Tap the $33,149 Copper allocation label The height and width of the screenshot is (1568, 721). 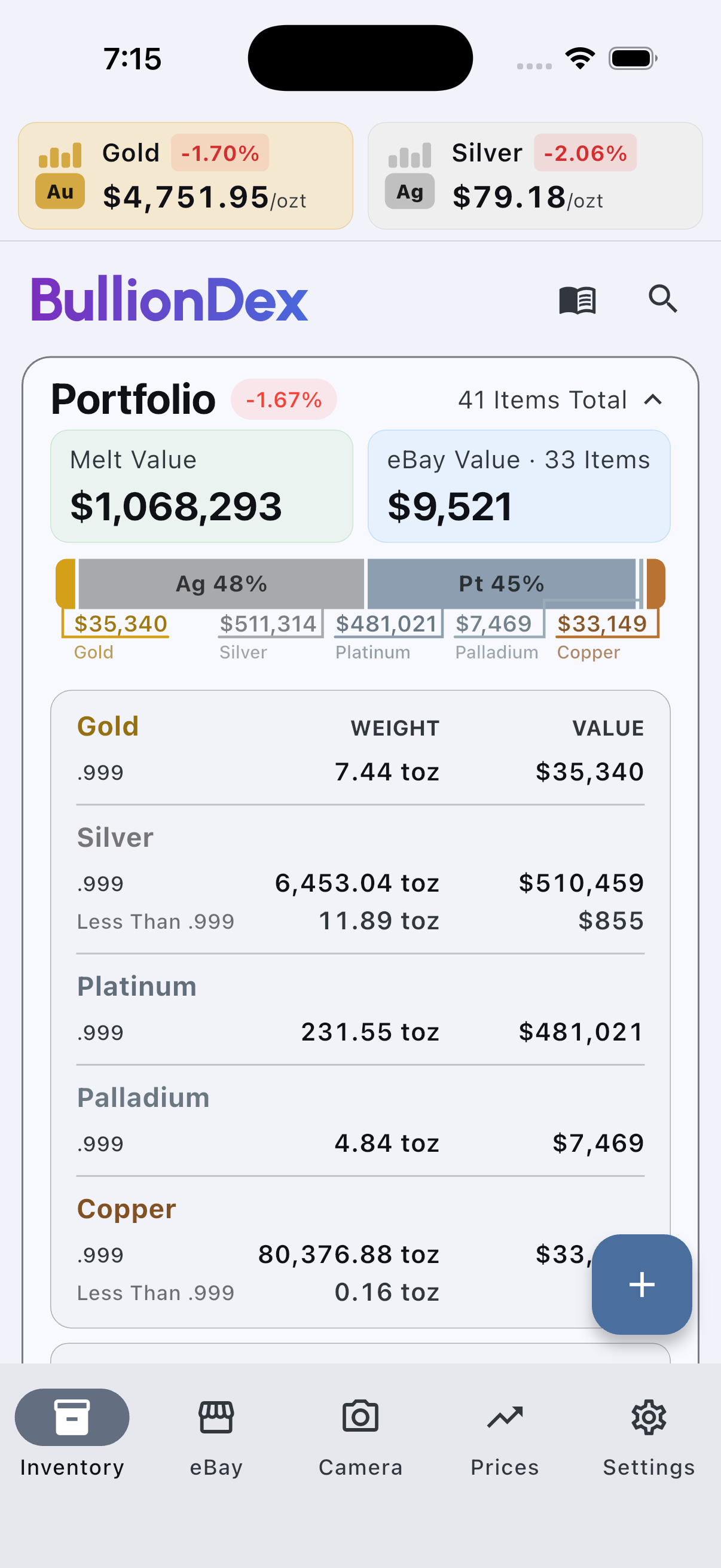[602, 624]
